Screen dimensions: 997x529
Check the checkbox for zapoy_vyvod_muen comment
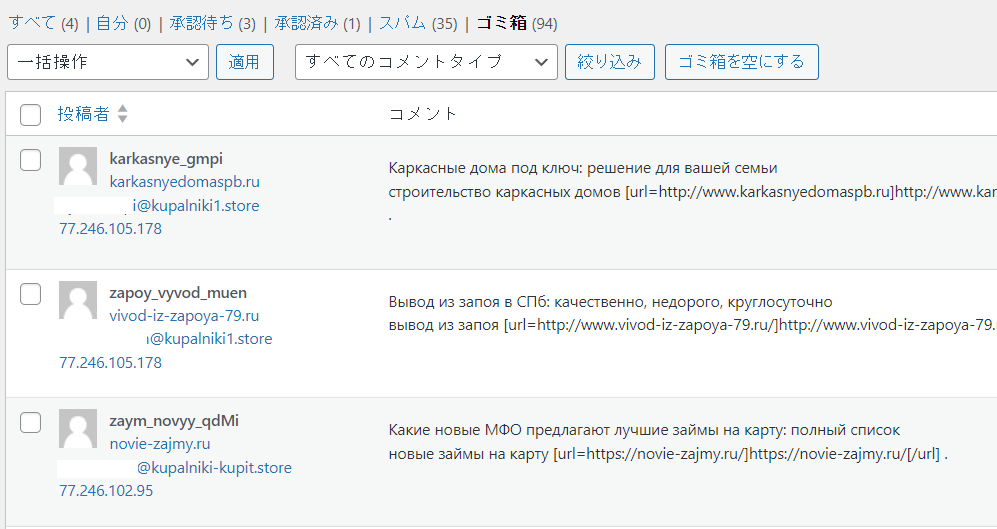[x=31, y=294]
